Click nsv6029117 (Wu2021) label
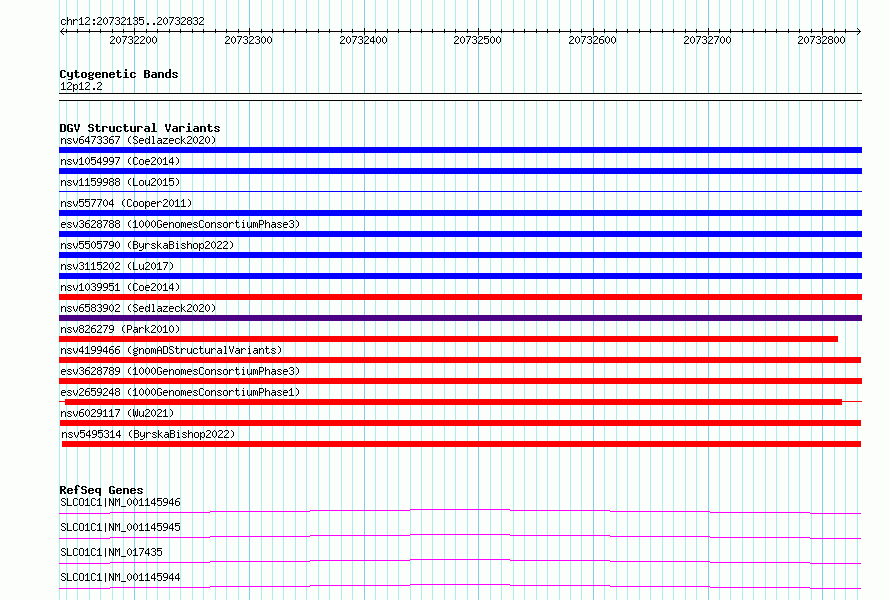 pos(117,413)
